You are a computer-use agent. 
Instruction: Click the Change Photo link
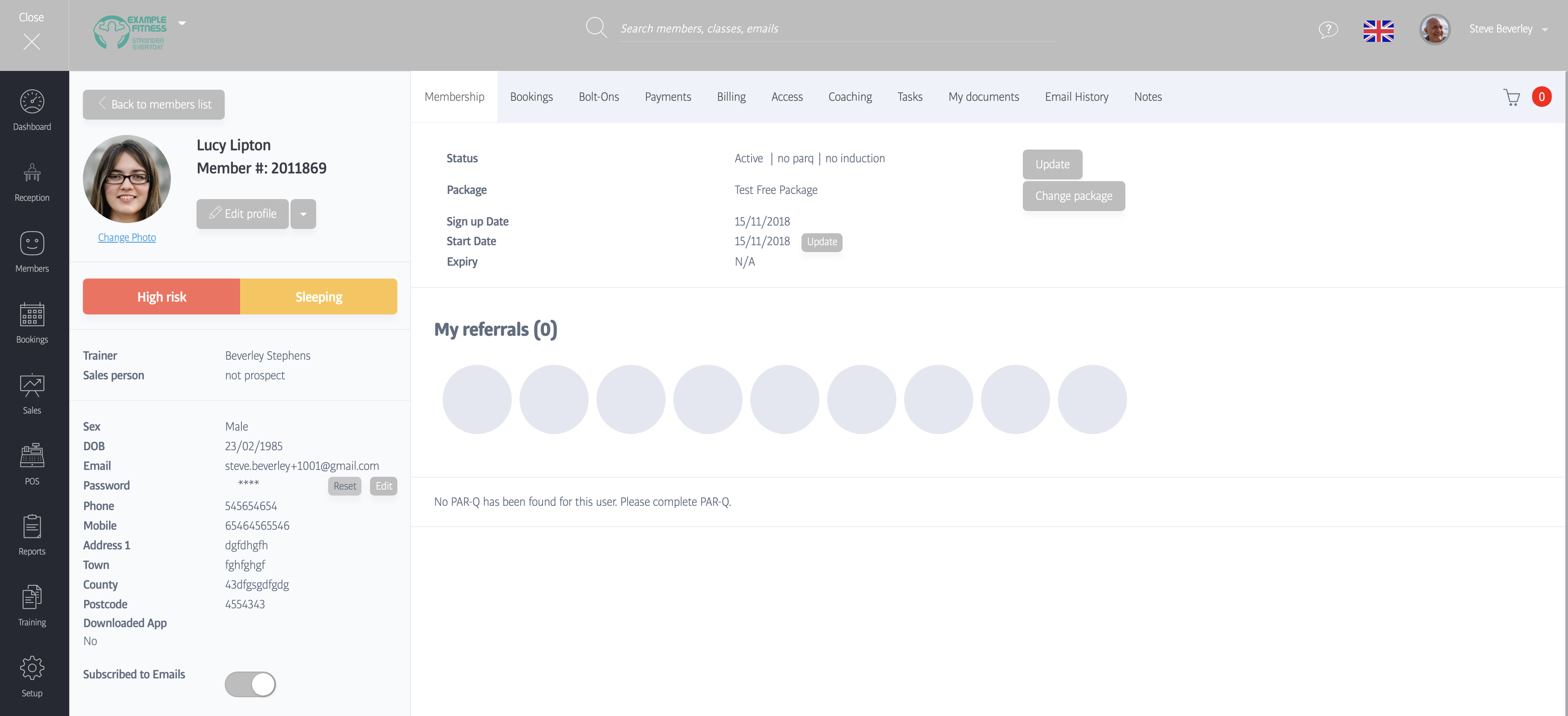[126, 238]
